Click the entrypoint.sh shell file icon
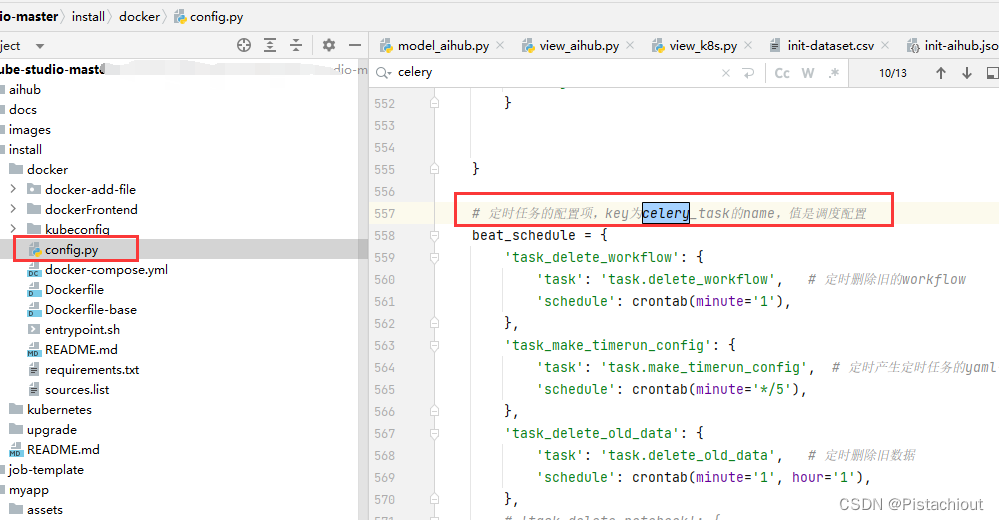This screenshot has height=520, width=999. (x=34, y=329)
